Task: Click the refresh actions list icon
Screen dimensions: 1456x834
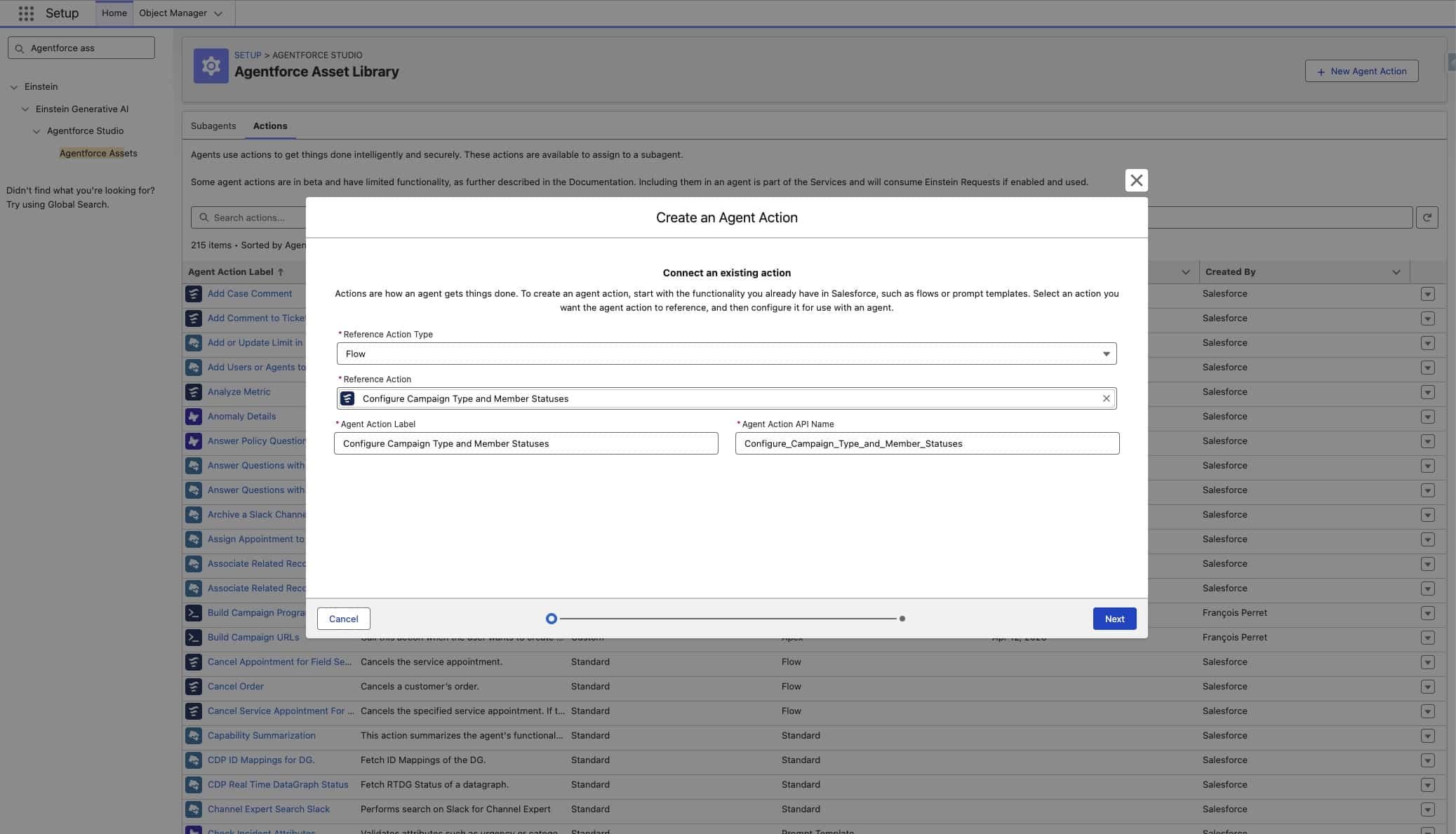Action: (1427, 217)
